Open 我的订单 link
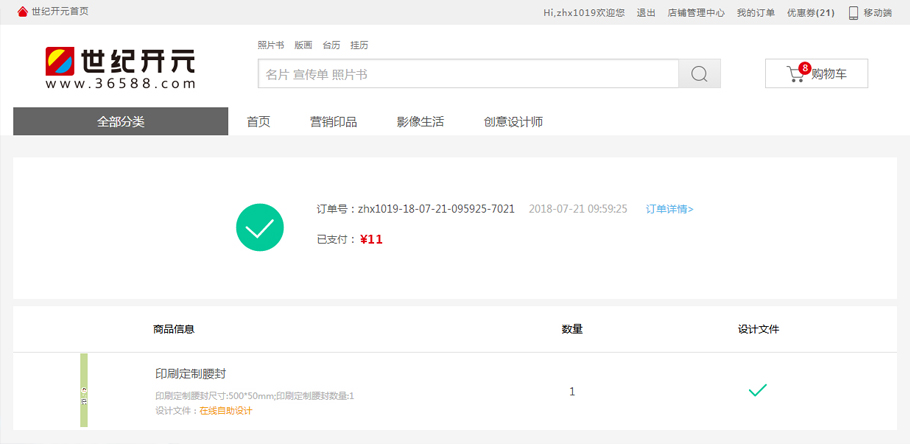The width and height of the screenshot is (910, 444). 755,13
